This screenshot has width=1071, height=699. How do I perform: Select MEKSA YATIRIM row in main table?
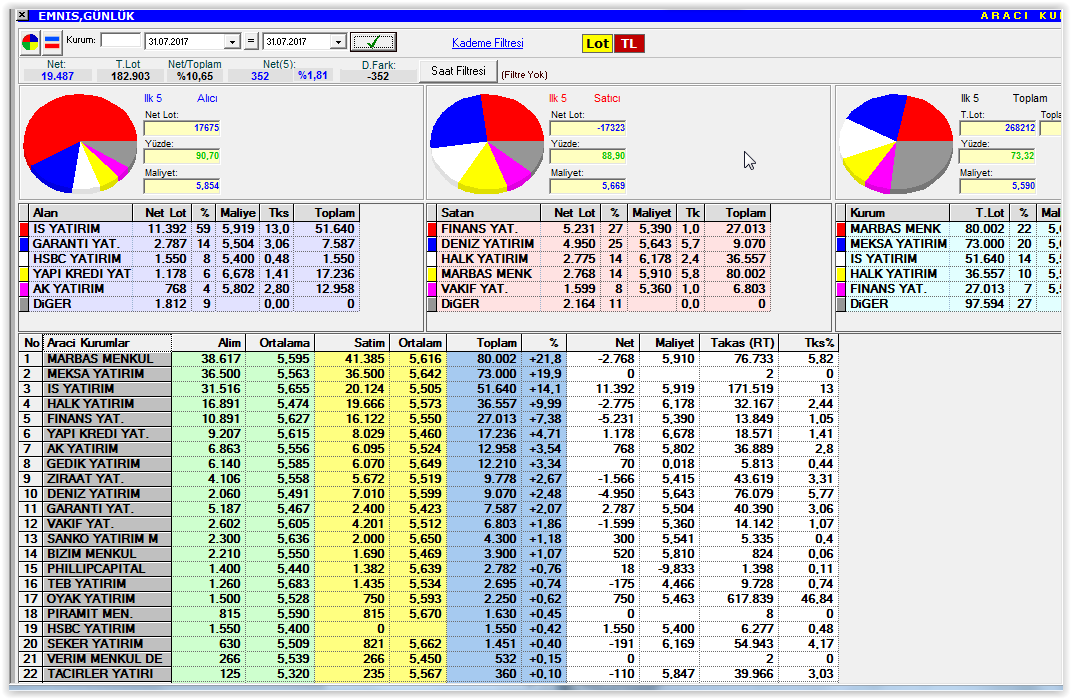[x=428, y=374]
